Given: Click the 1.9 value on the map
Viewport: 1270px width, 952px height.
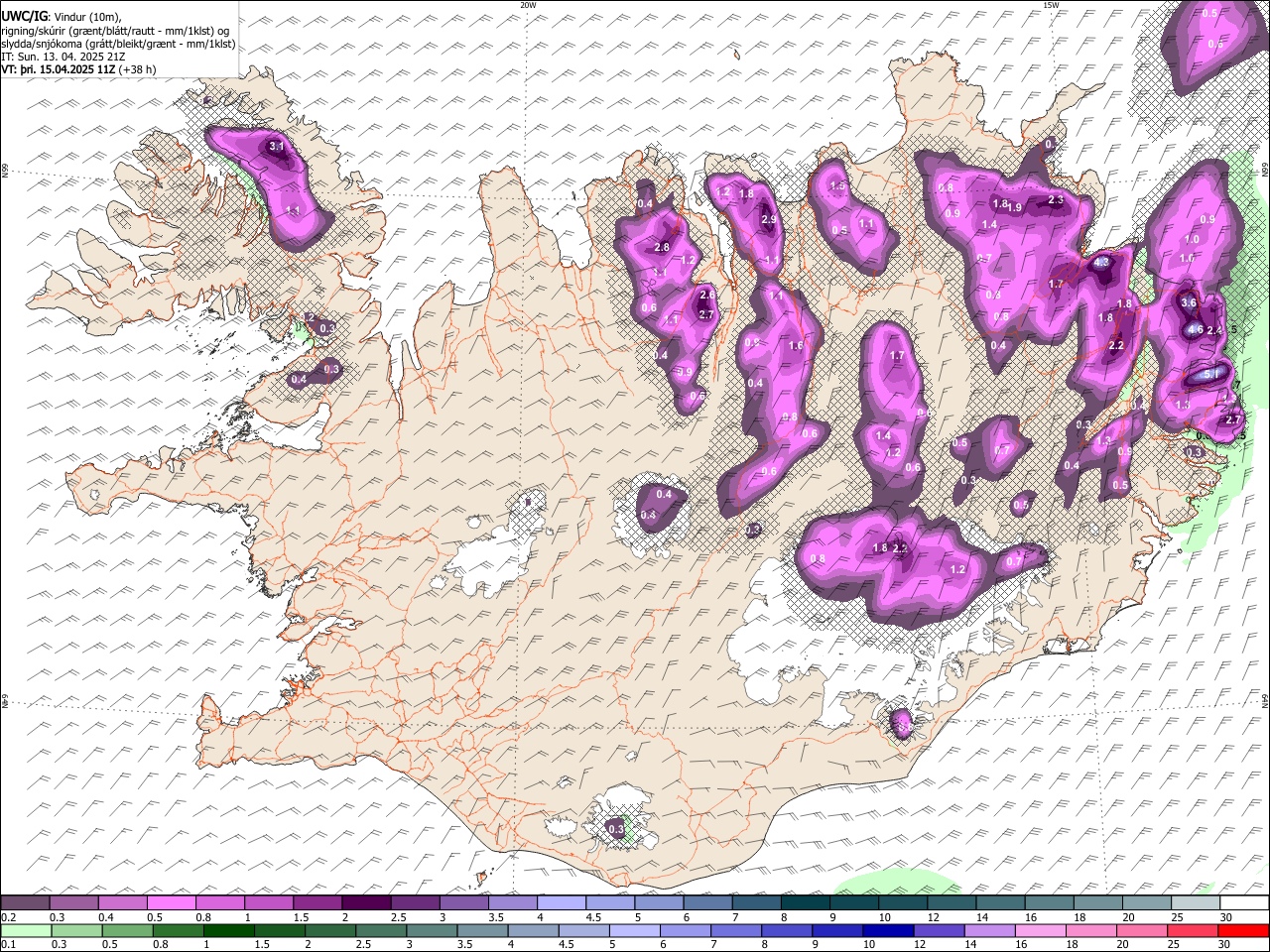Looking at the screenshot, I should (x=1014, y=207).
